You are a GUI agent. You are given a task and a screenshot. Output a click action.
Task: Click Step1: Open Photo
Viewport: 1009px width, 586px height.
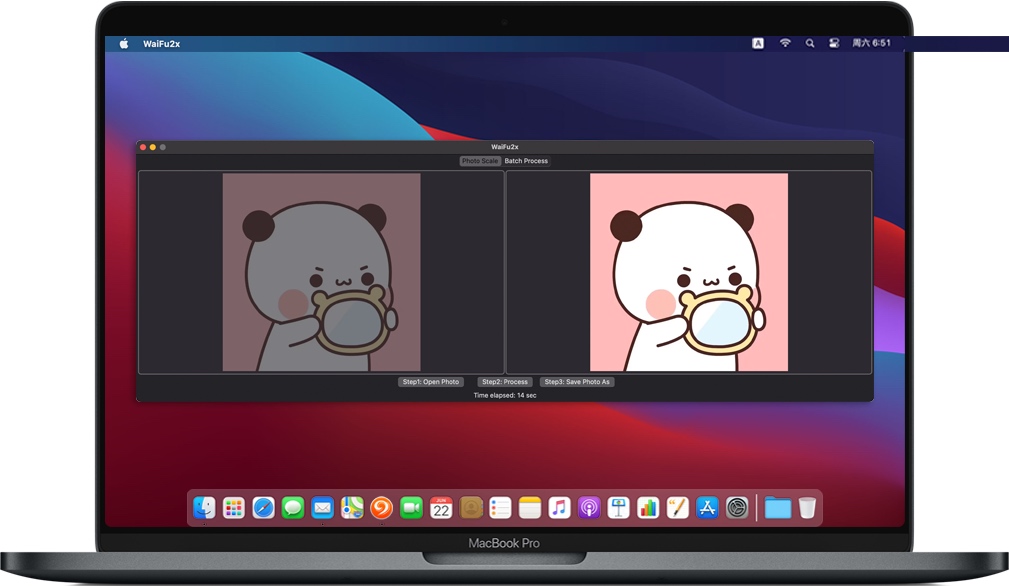(430, 381)
